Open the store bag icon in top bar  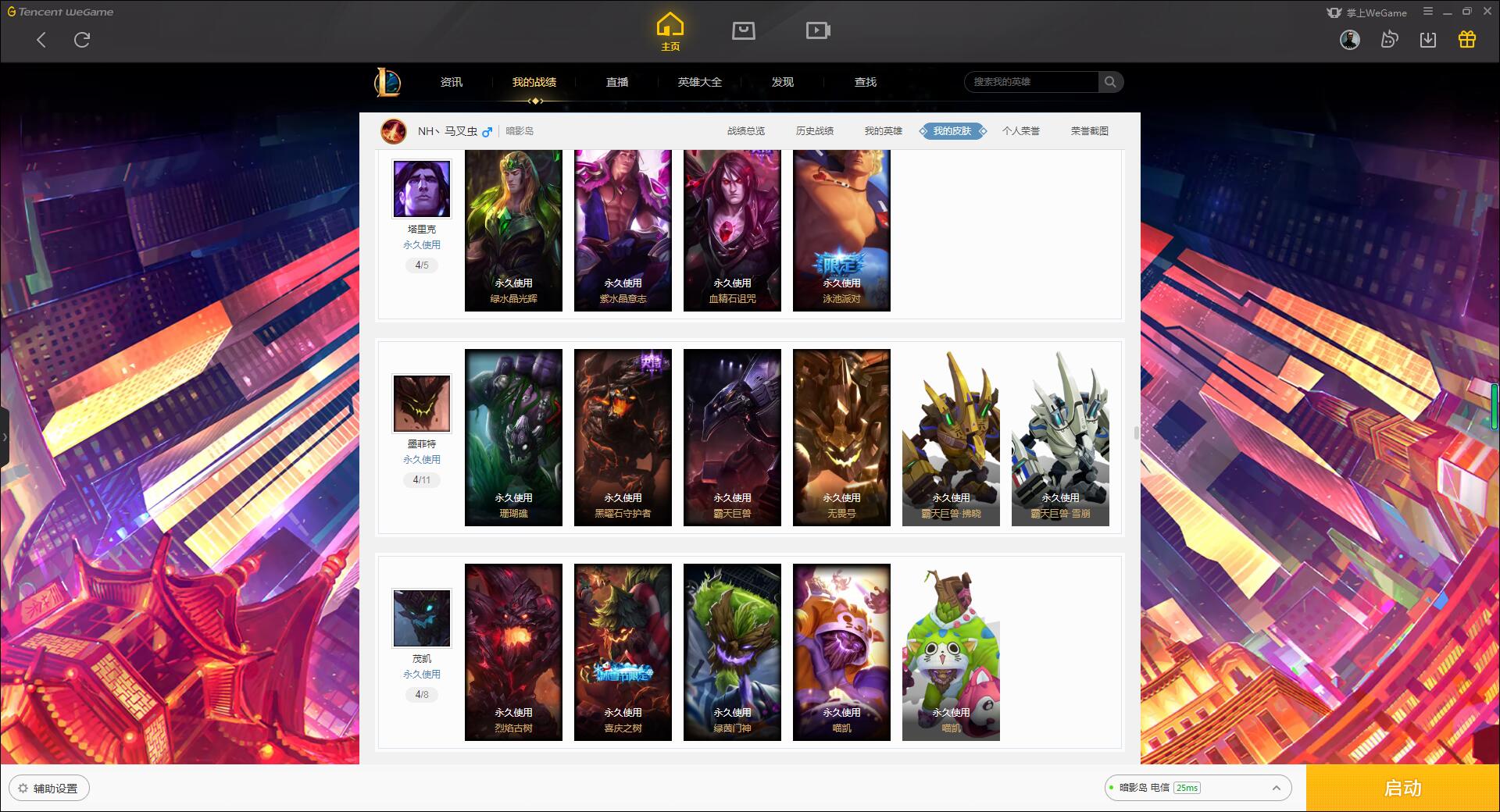(743, 30)
